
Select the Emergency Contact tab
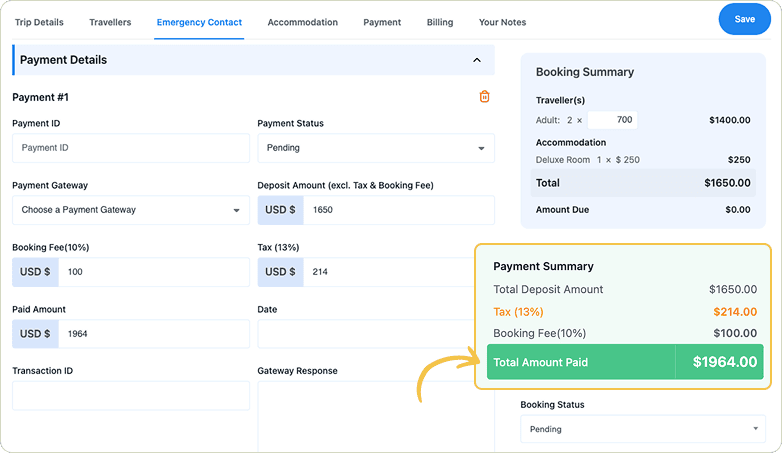click(199, 22)
